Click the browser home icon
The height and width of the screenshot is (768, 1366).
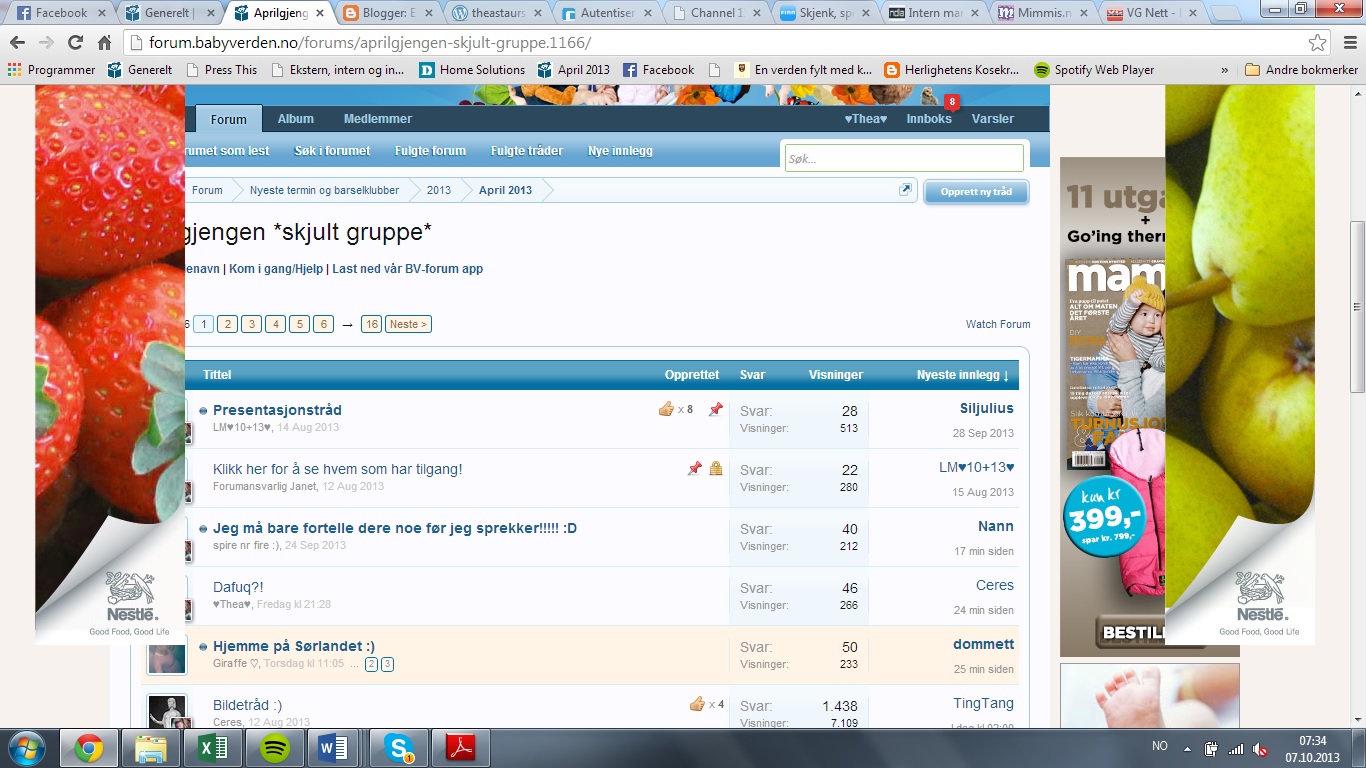click(x=104, y=43)
